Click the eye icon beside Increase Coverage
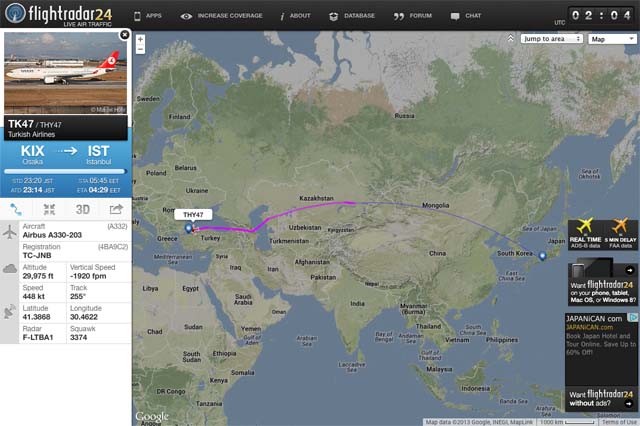Viewport: 640px width, 426px height. coord(186,16)
